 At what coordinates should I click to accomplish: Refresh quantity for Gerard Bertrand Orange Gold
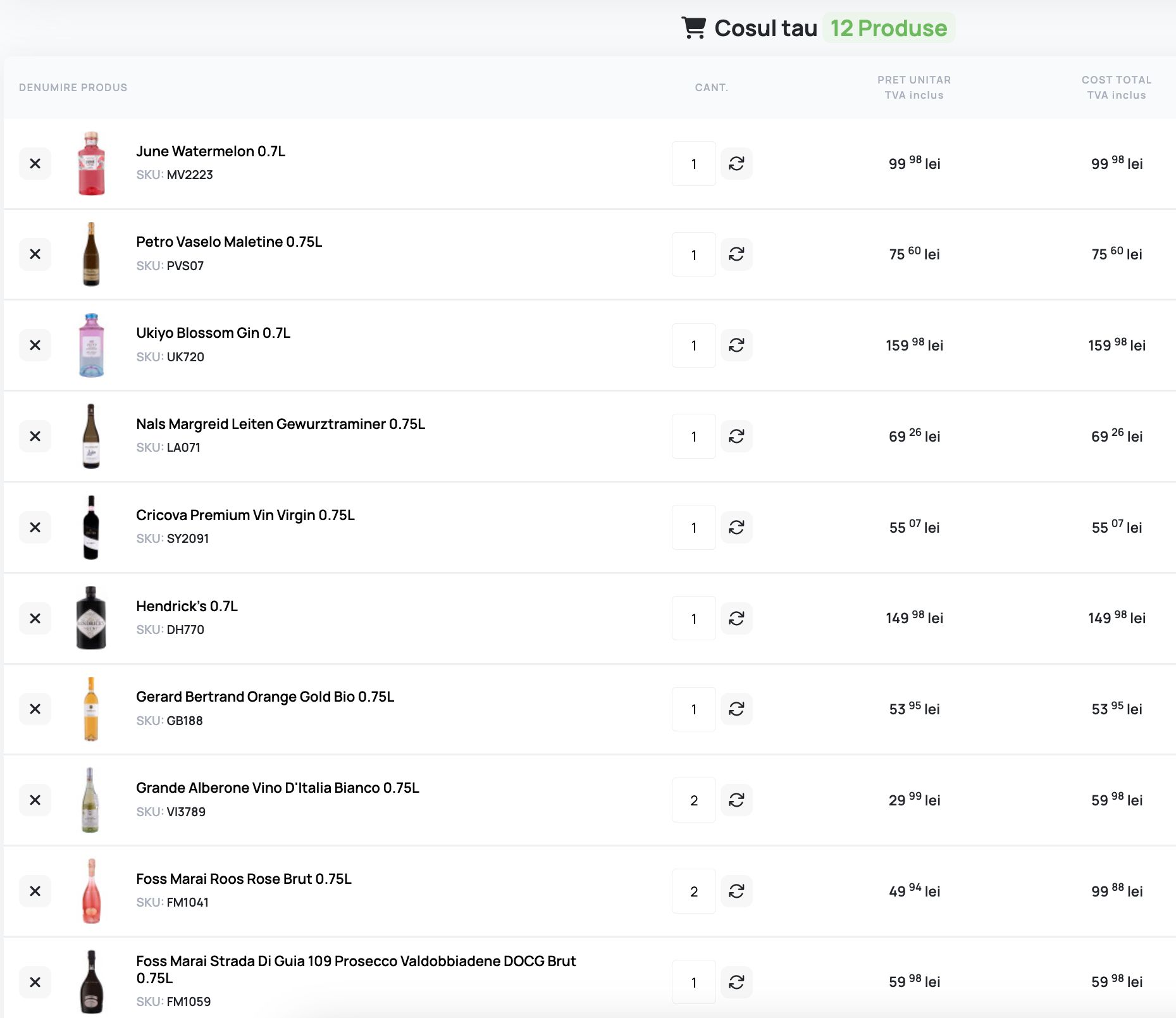(x=736, y=709)
